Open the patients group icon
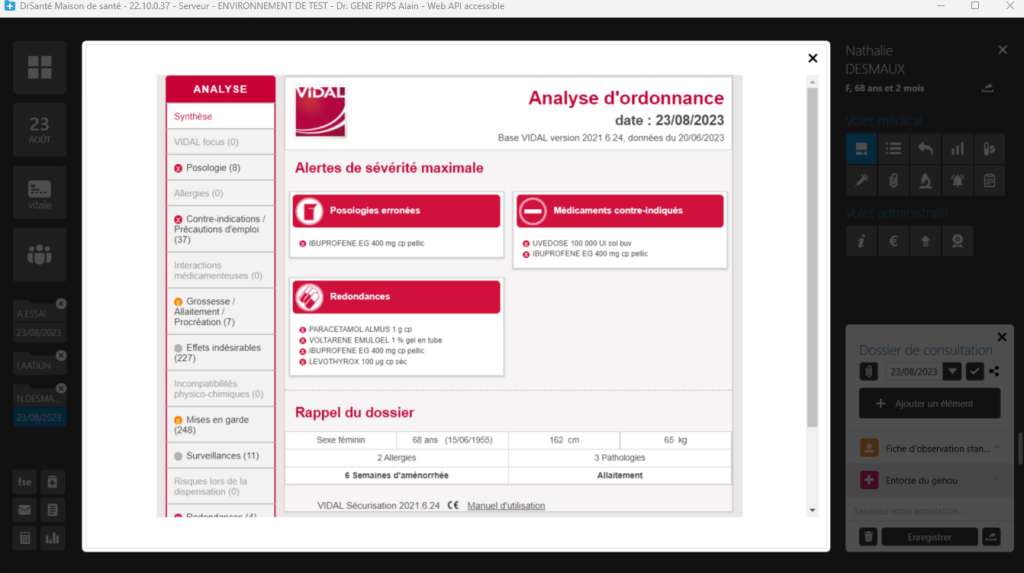 [x=40, y=254]
